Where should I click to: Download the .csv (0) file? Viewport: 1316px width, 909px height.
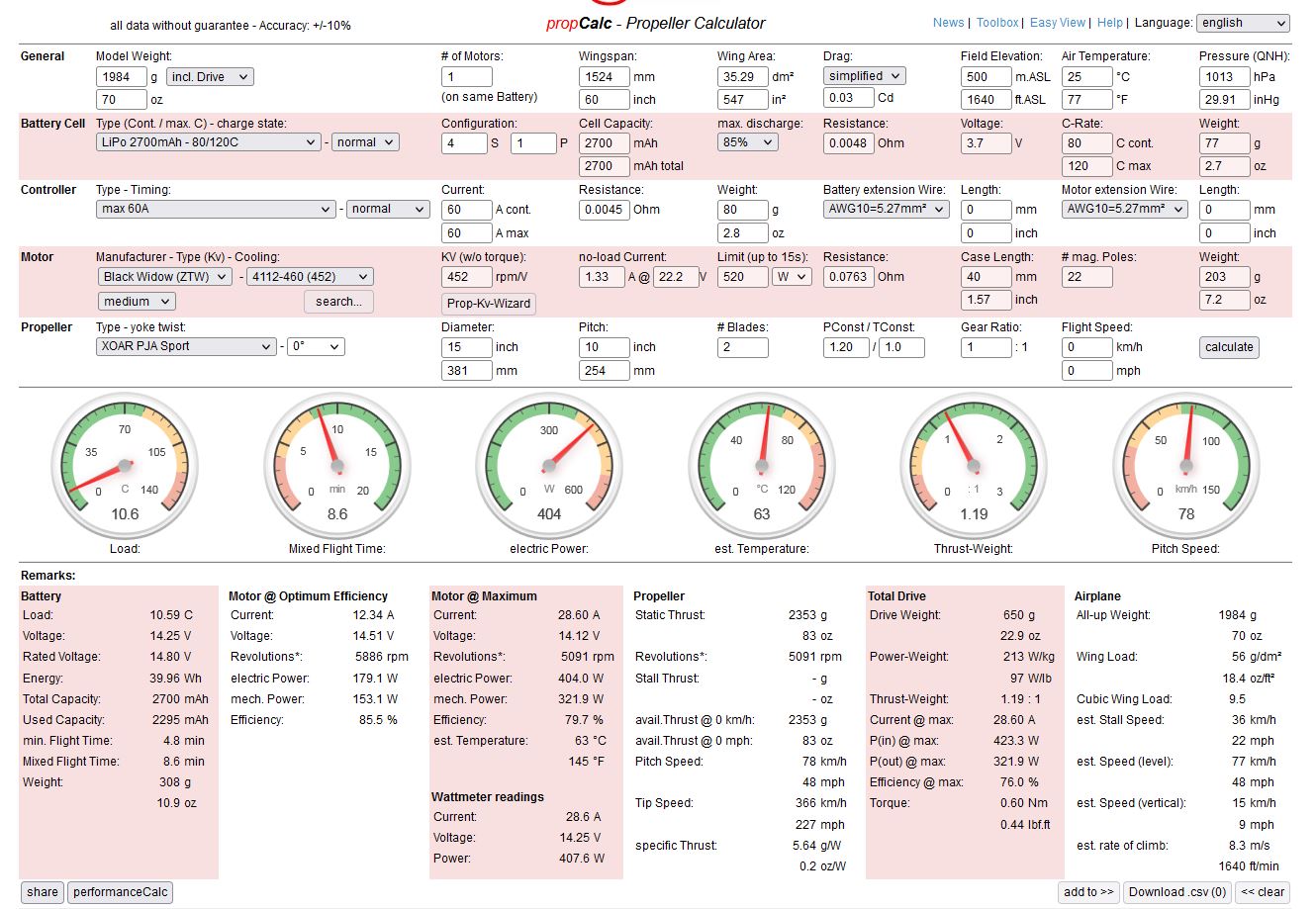(1177, 892)
